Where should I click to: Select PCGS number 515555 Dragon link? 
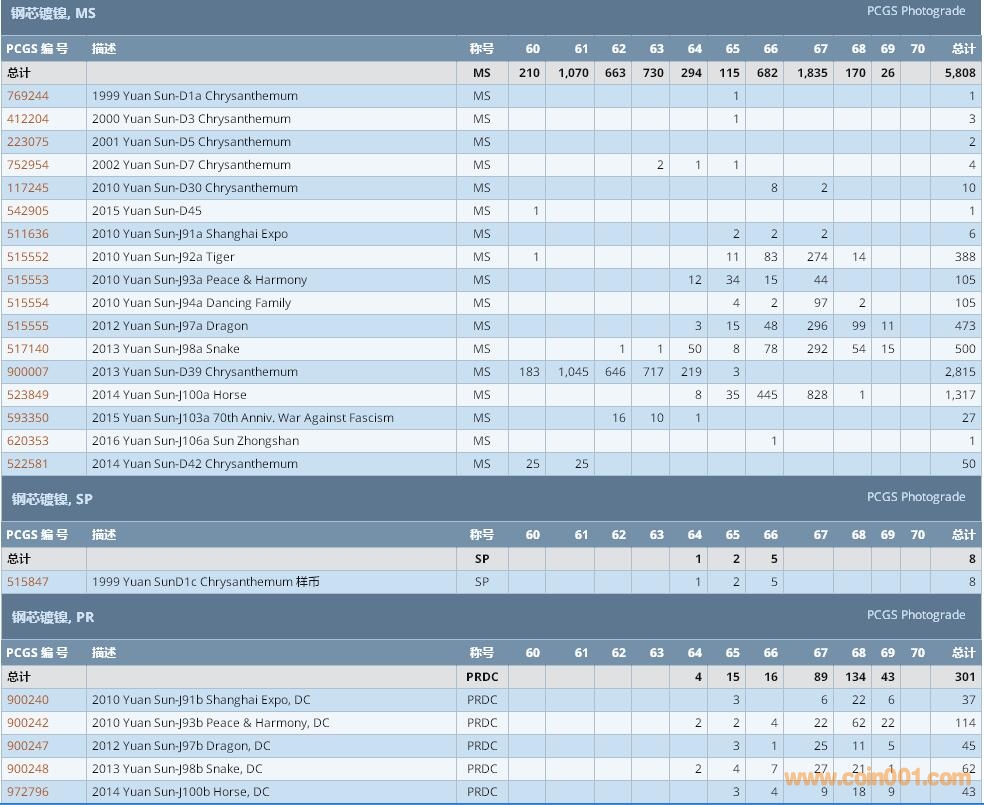pyautogui.click(x=27, y=326)
